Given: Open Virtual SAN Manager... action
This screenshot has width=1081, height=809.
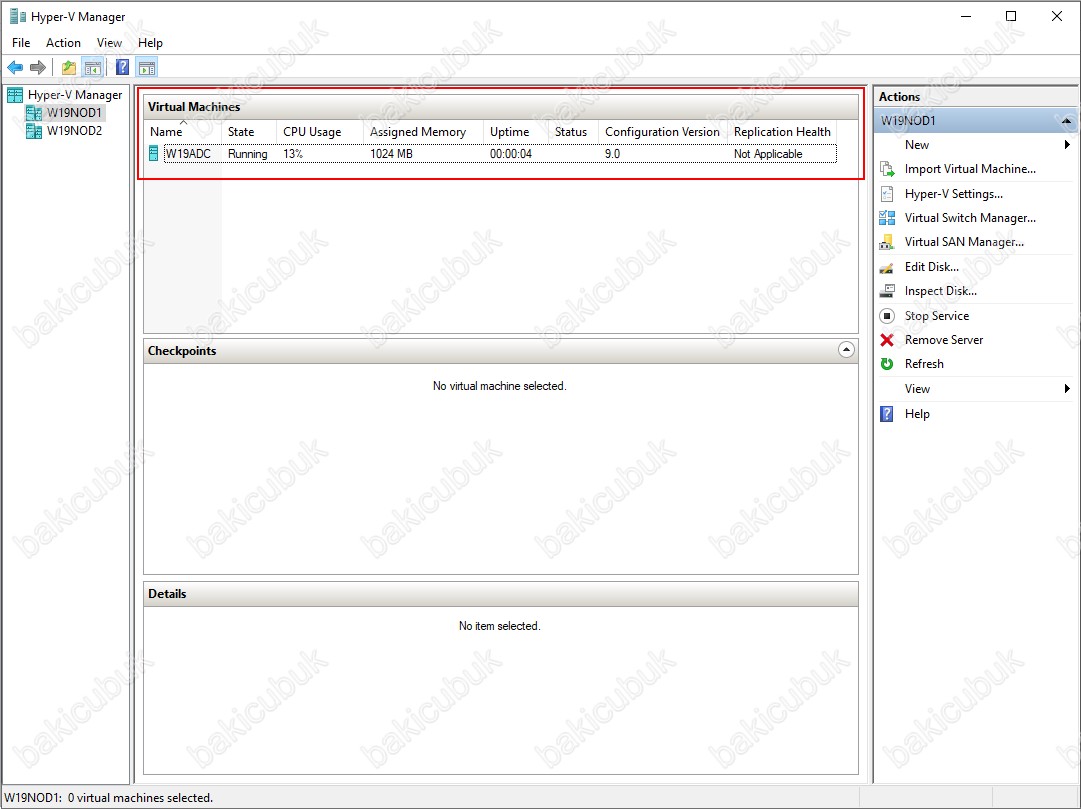Looking at the screenshot, I should click(x=964, y=242).
